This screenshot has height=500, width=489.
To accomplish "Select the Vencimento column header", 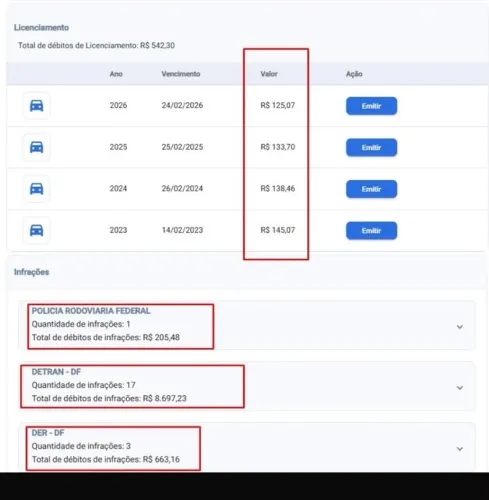I will 181,74.
